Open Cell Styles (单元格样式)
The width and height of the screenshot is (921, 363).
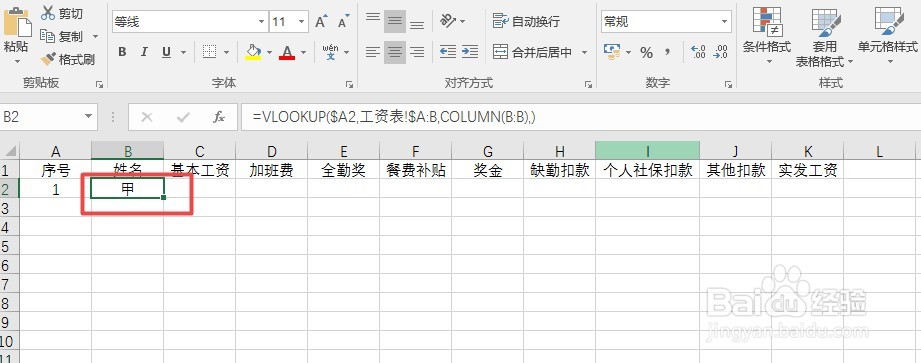pyautogui.click(x=888, y=36)
